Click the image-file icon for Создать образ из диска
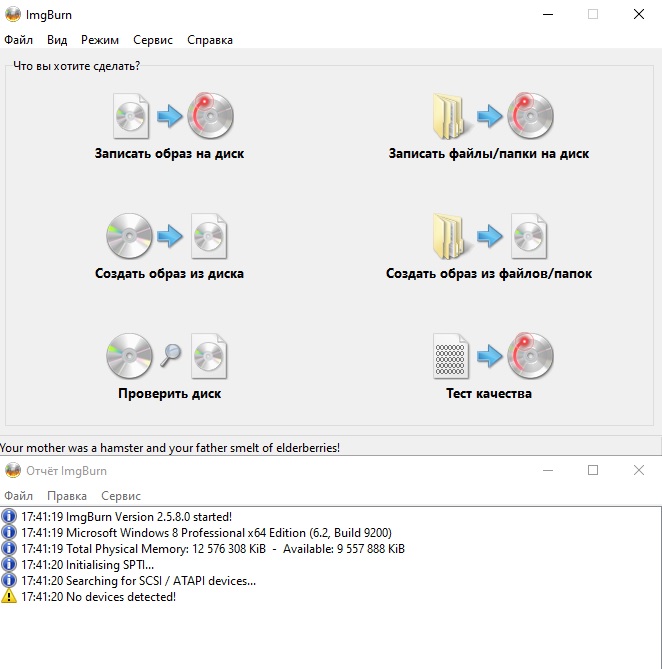 209,236
